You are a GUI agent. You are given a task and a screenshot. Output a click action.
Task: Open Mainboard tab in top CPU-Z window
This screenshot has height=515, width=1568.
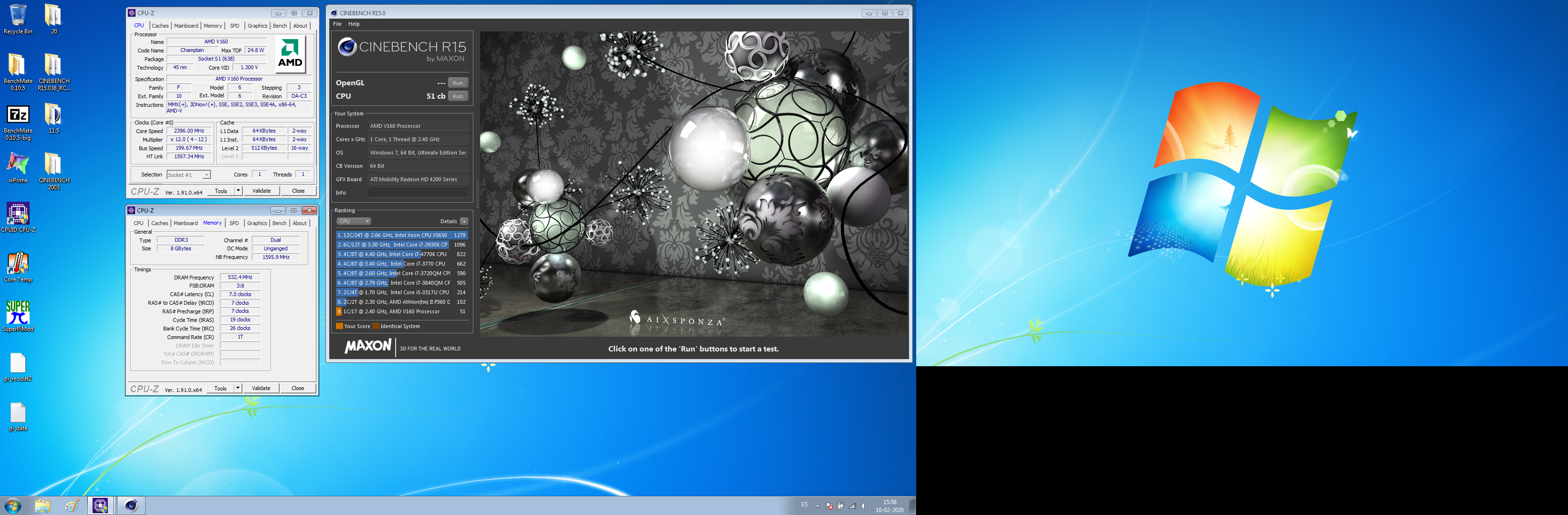click(186, 26)
